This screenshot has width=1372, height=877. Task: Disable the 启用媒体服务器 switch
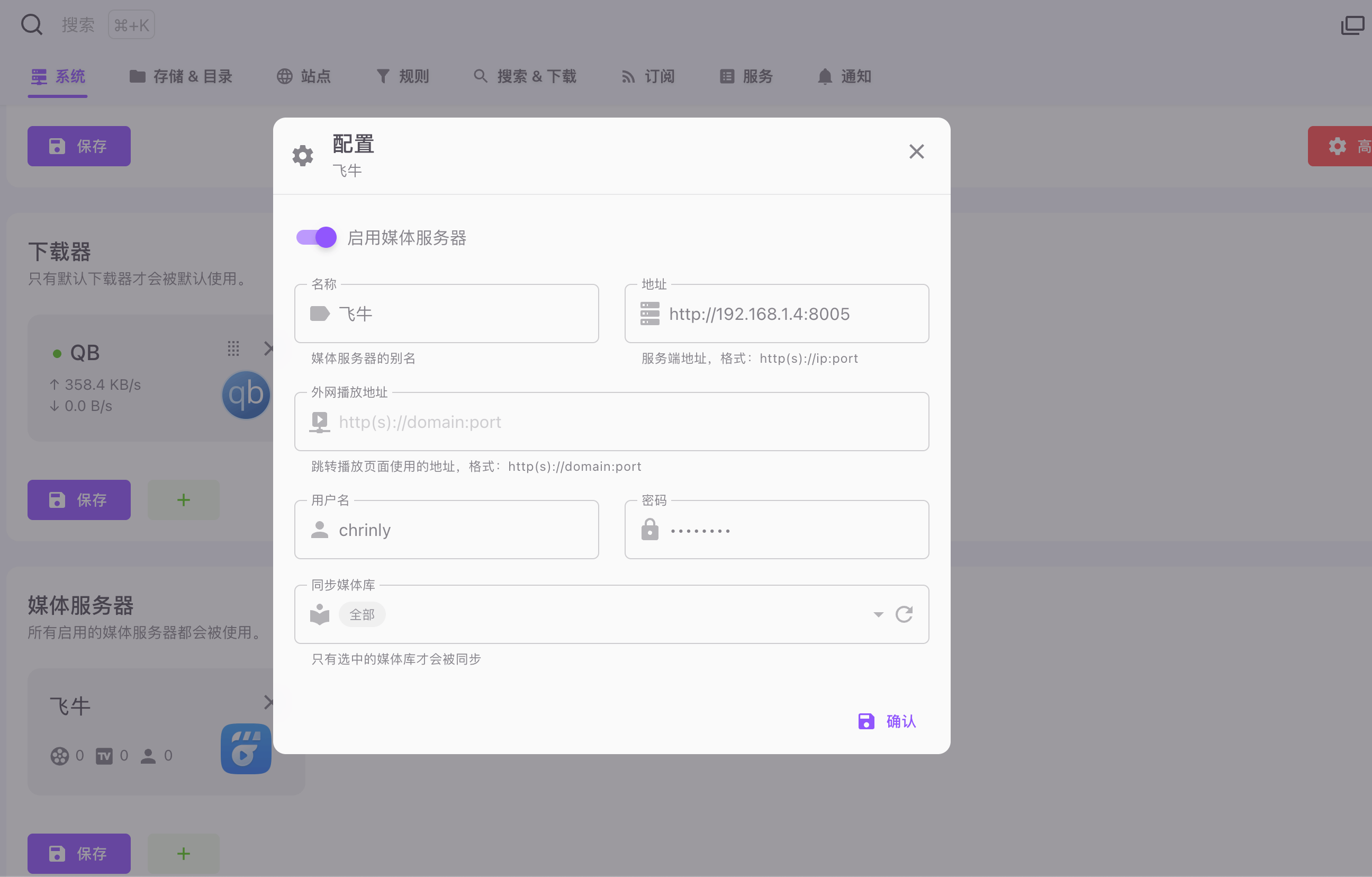[316, 237]
